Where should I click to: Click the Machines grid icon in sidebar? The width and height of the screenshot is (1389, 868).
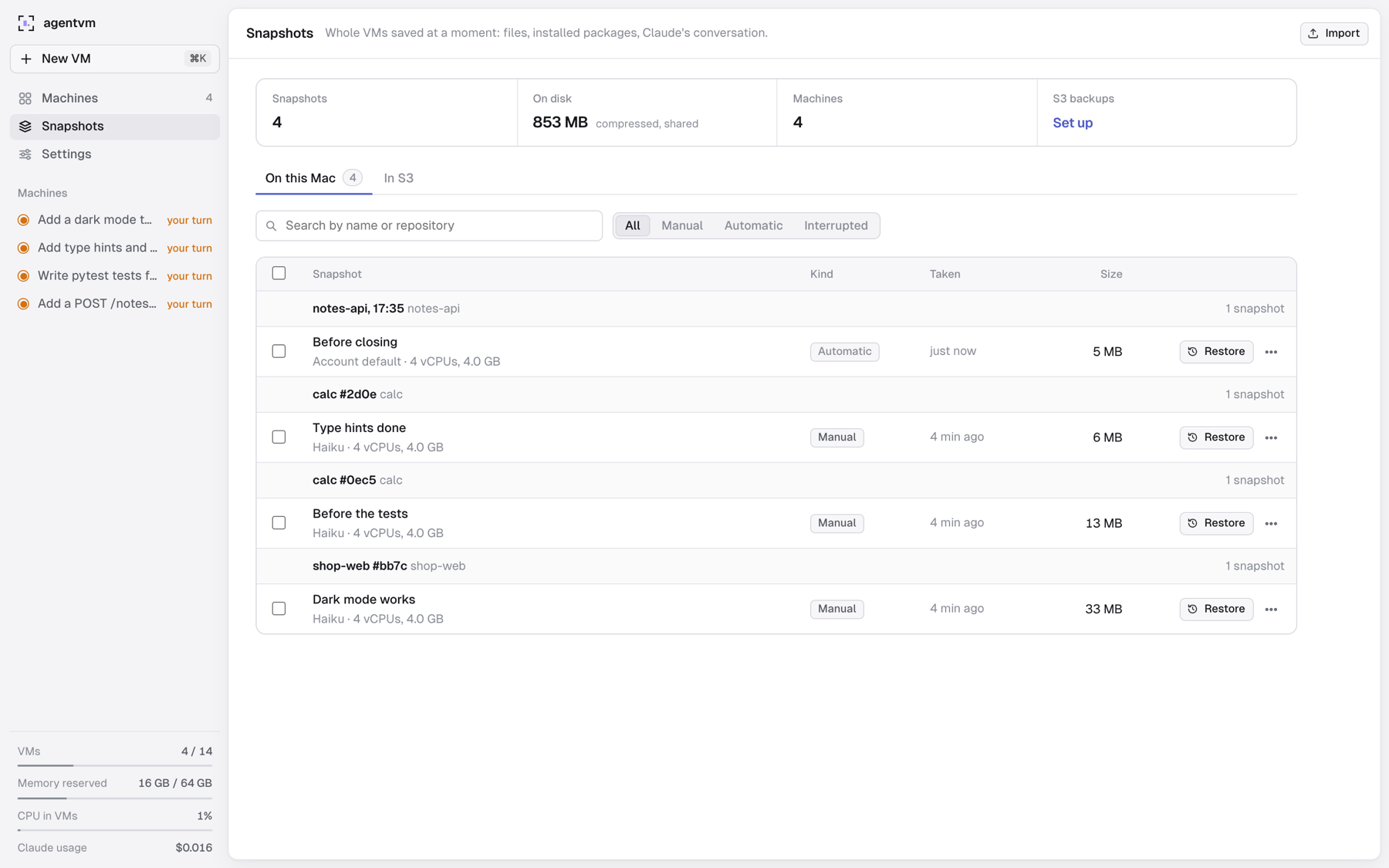(x=25, y=98)
